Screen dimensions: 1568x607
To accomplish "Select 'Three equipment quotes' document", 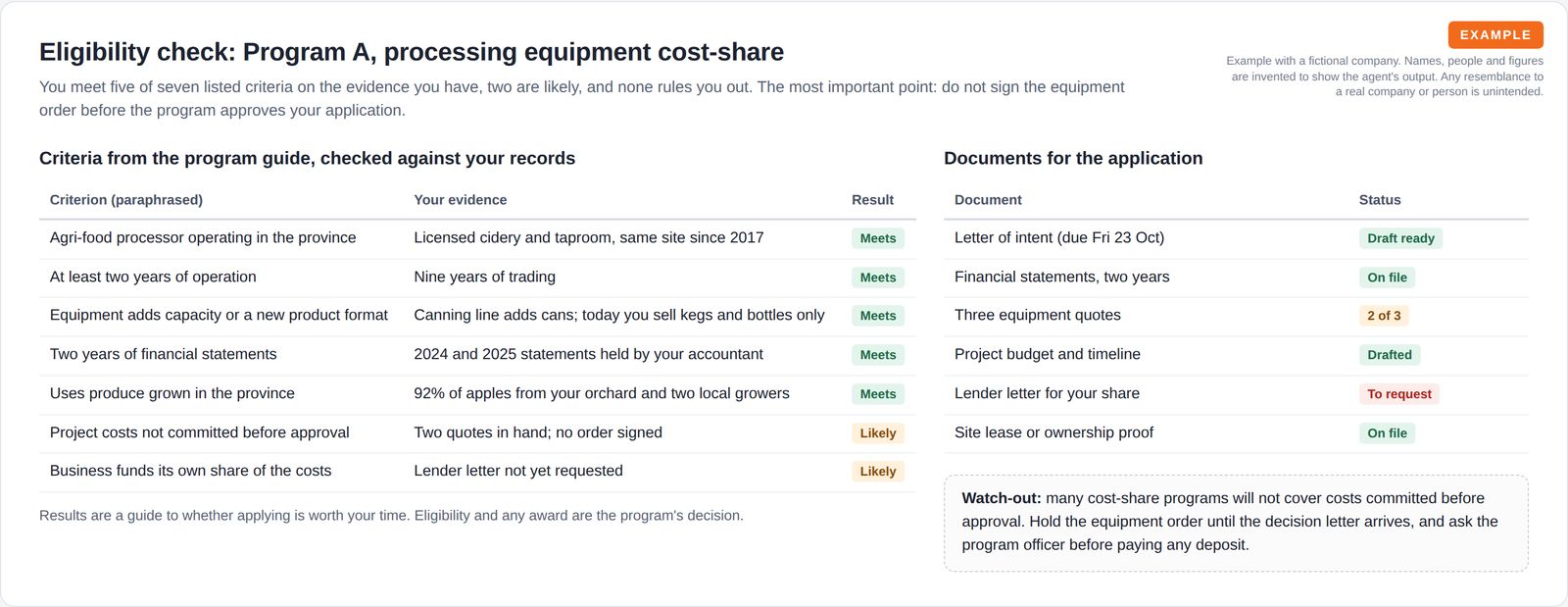I will coord(1038,315).
